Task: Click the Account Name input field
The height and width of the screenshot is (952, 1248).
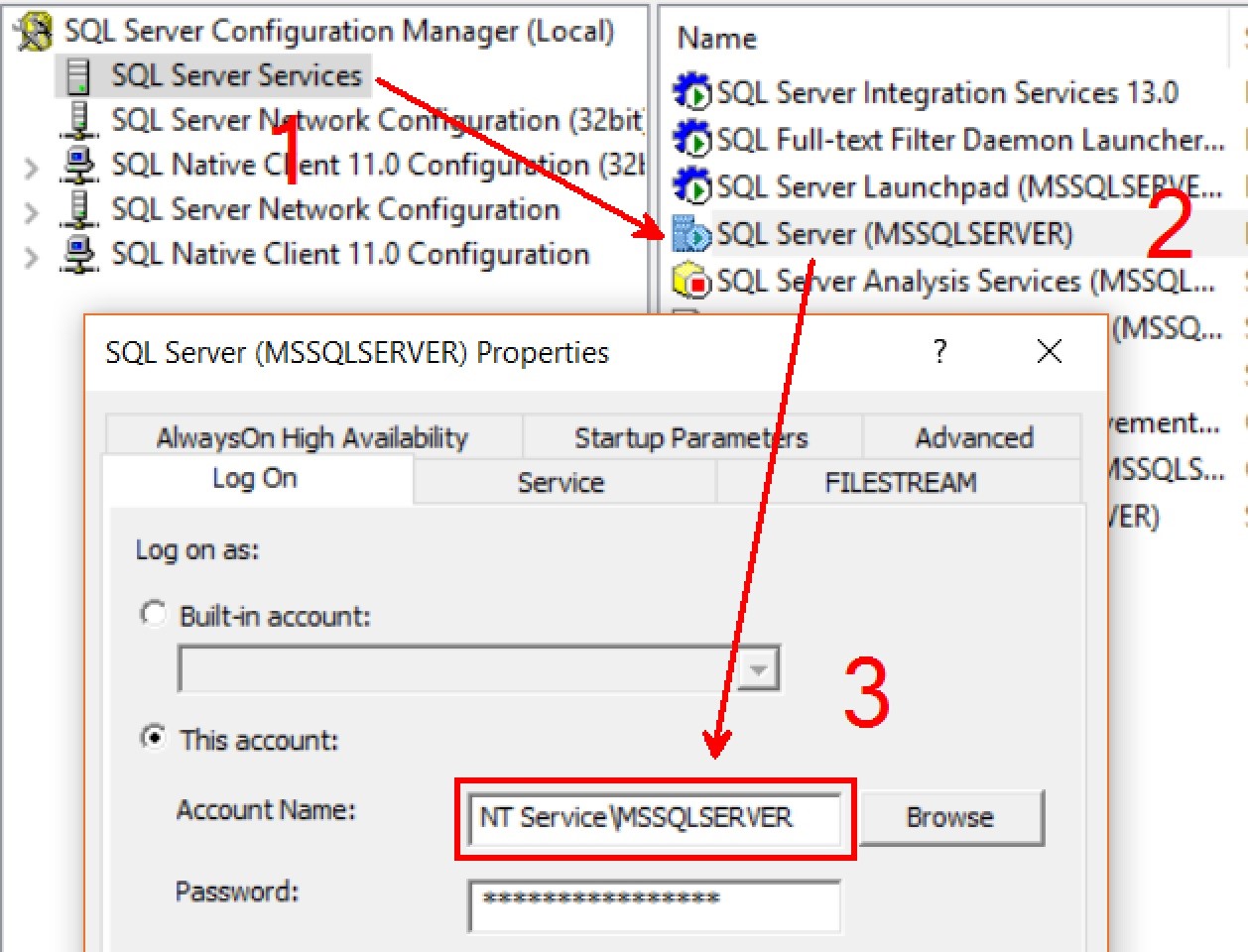Action: pos(655,817)
